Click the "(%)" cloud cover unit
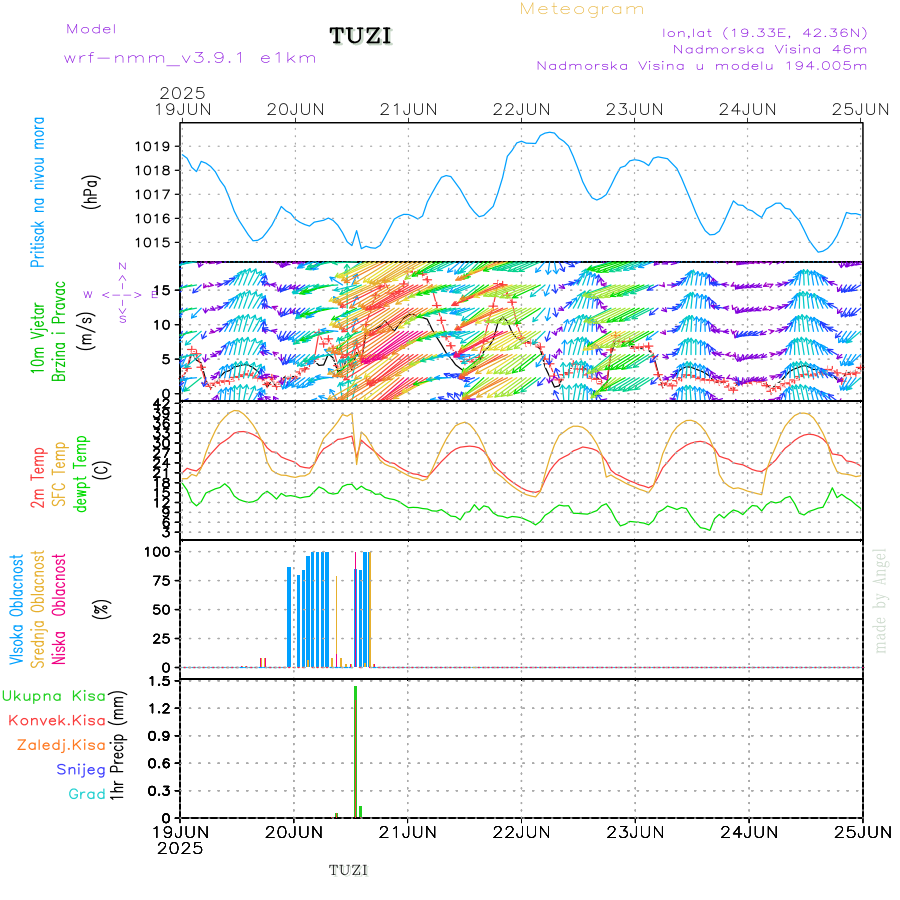 click(102, 608)
